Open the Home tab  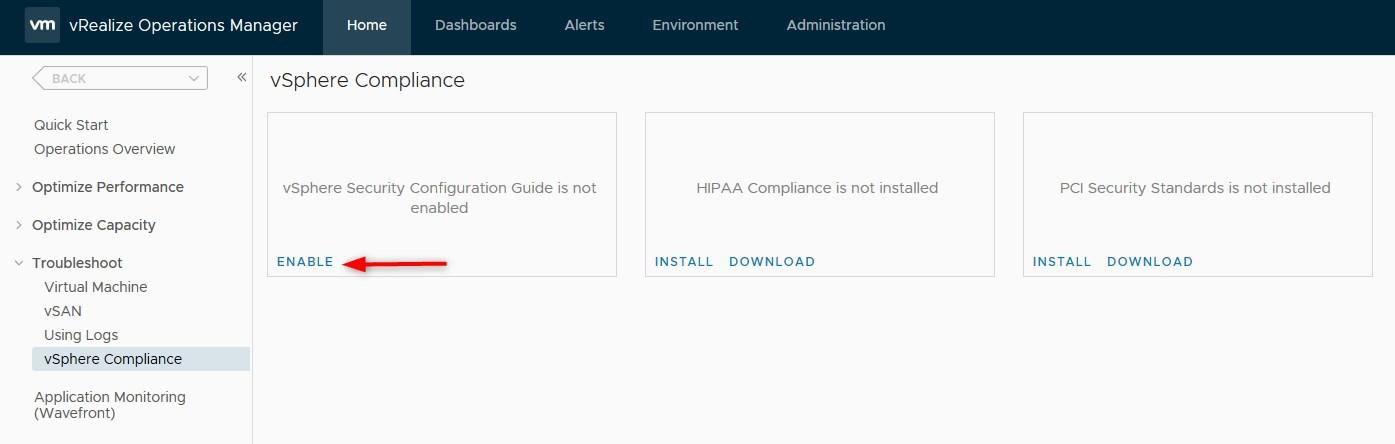click(367, 25)
